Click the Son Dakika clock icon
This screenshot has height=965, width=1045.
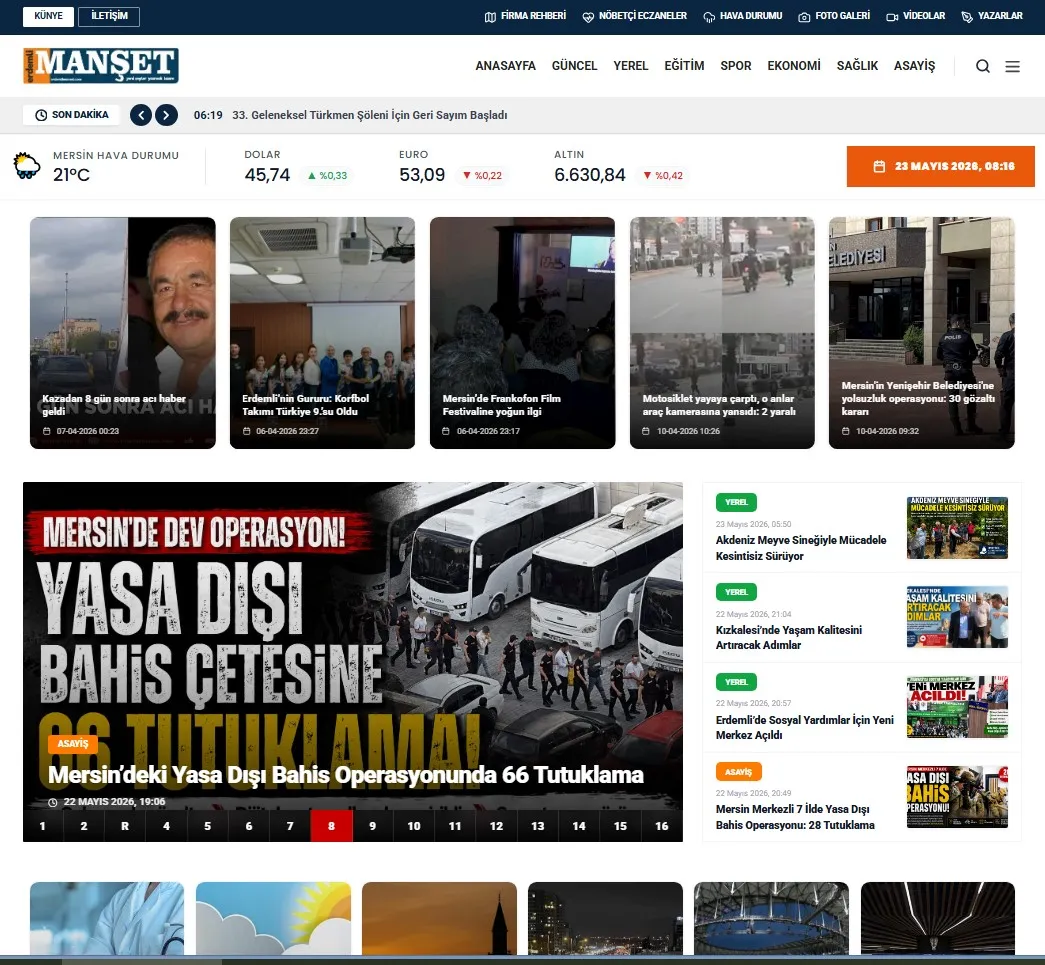41,115
